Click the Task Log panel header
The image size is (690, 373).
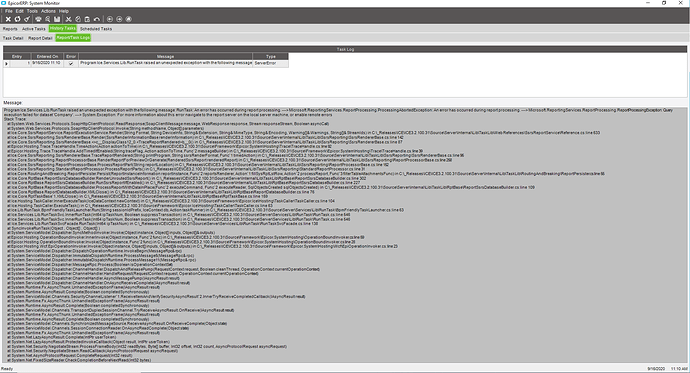[x=345, y=49]
